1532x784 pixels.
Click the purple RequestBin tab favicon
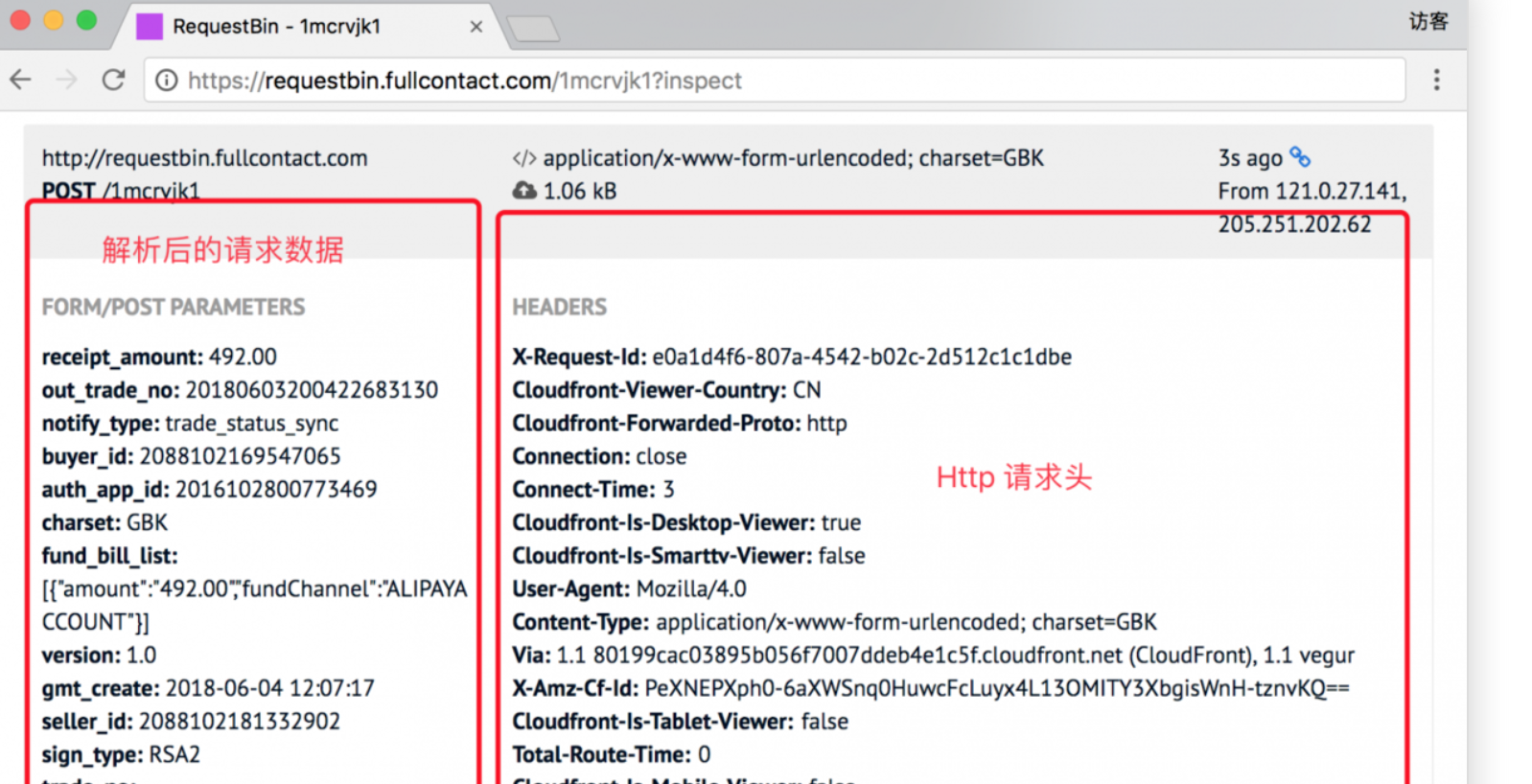tap(149, 27)
